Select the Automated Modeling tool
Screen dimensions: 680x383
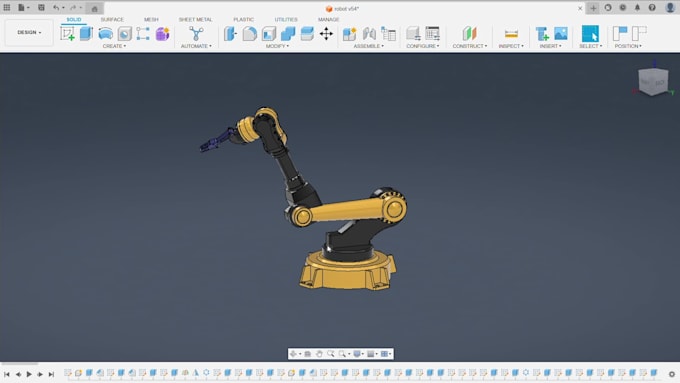(196, 34)
